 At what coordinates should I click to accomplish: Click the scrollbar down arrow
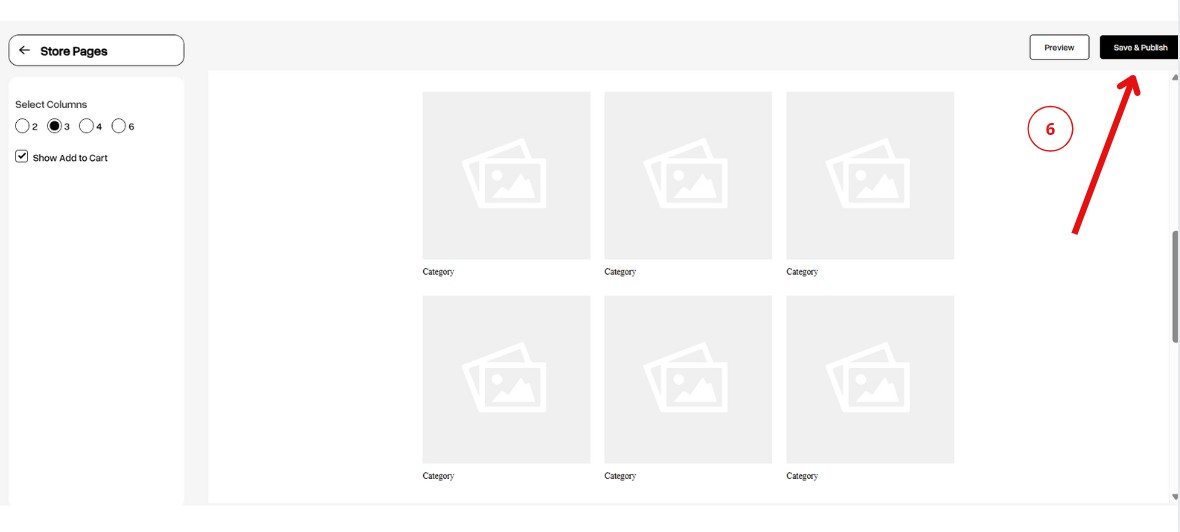[x=1175, y=497]
